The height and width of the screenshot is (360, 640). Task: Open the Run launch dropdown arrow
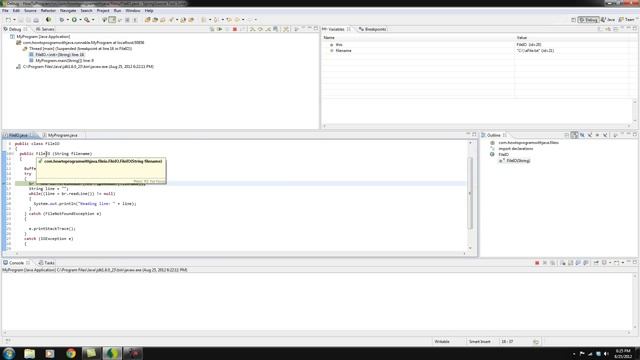point(80,20)
